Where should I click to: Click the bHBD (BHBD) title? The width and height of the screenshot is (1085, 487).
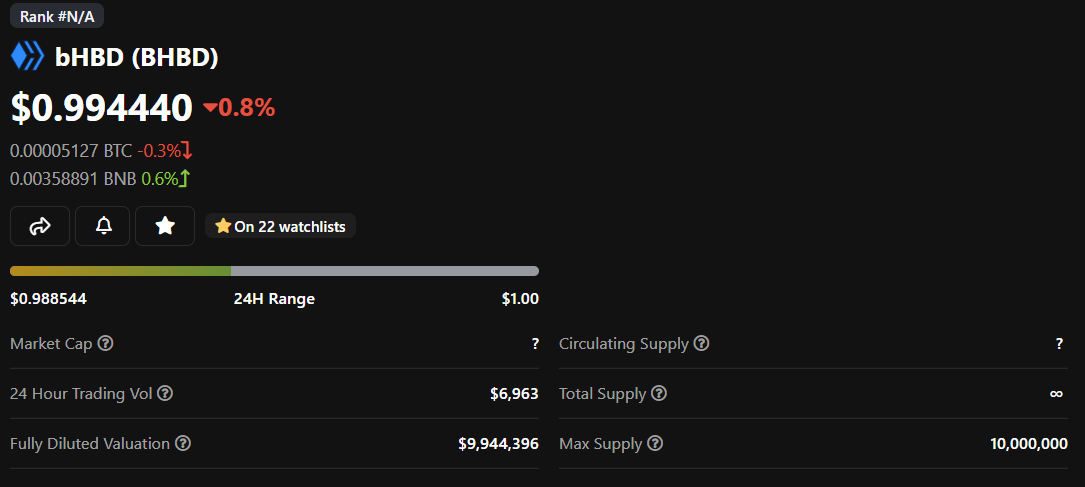click(x=137, y=57)
